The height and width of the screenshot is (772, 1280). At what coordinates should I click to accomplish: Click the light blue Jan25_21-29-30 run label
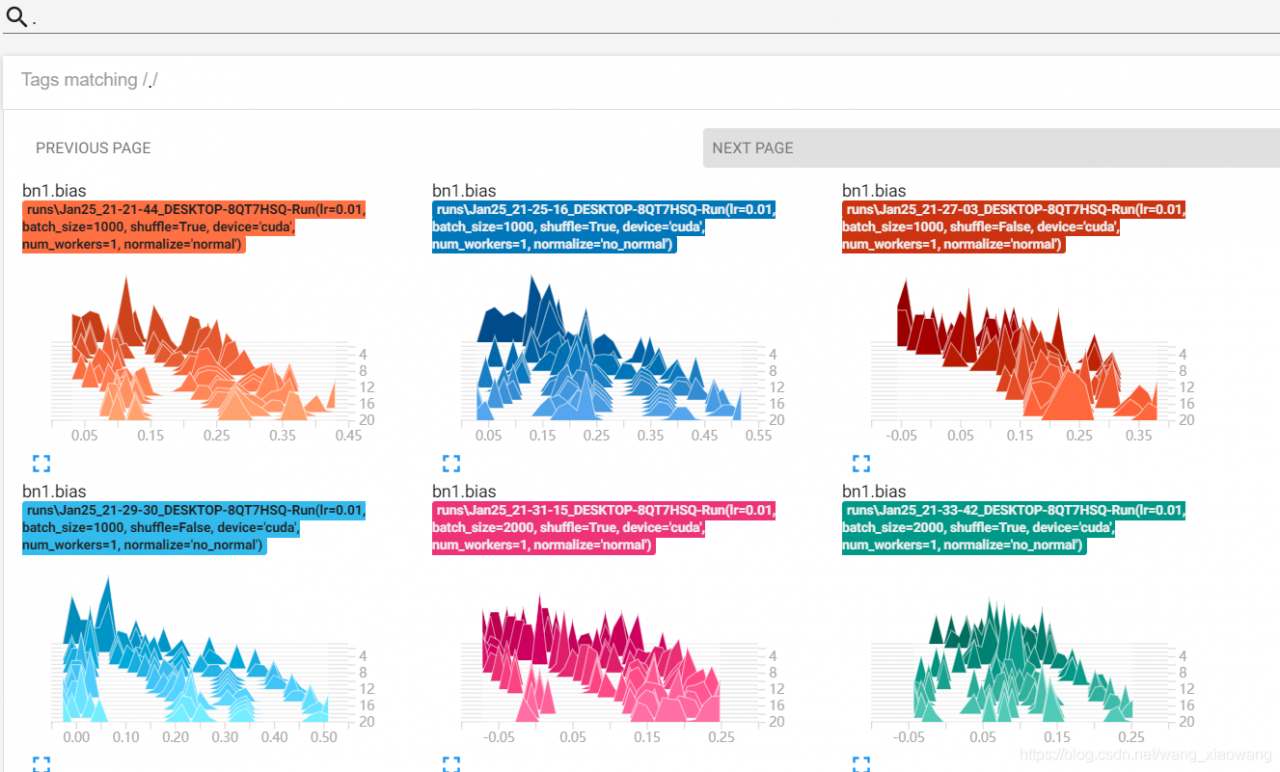tap(195, 528)
